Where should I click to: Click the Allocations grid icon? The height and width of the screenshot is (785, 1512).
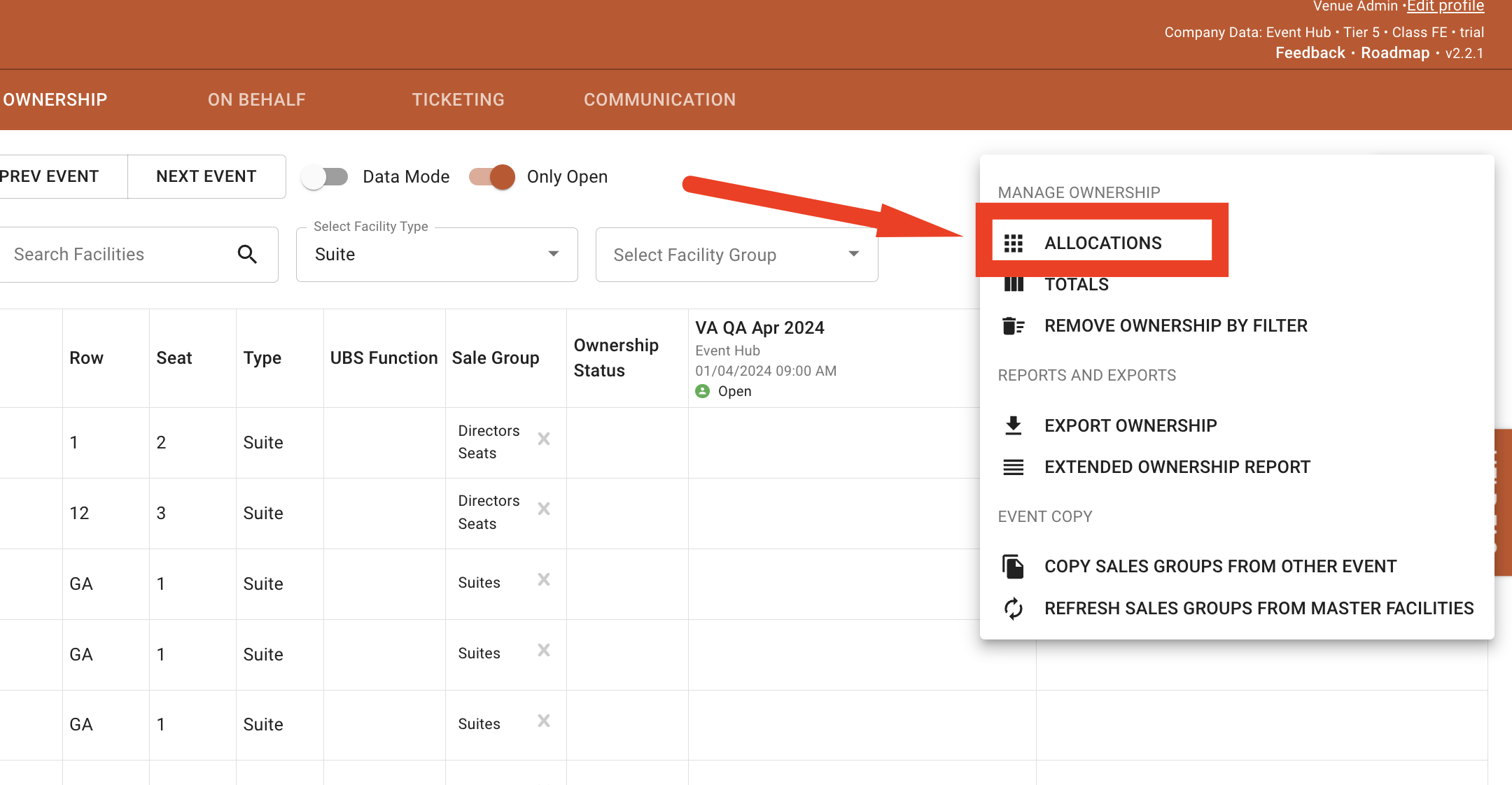[1013, 243]
